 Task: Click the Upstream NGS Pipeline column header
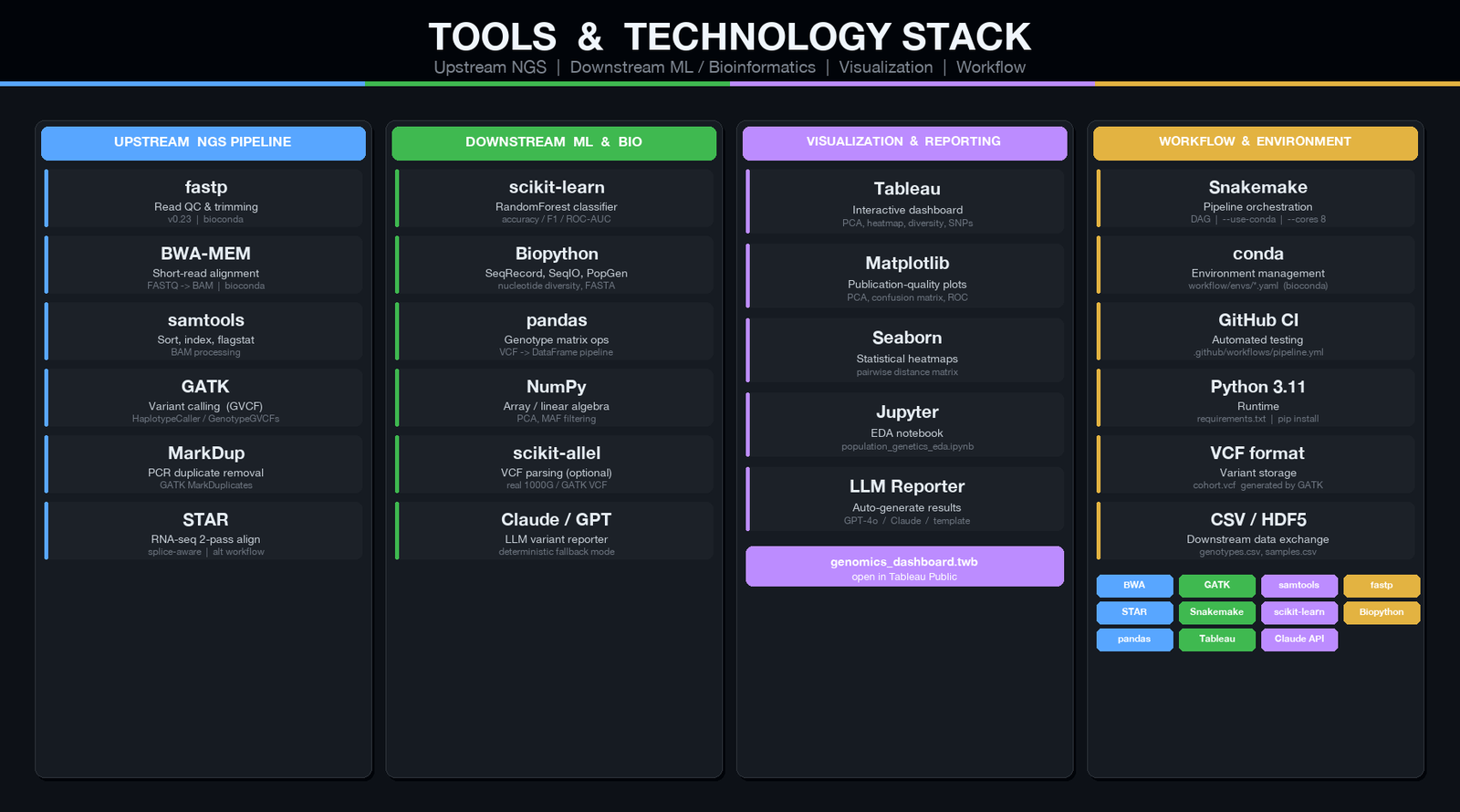(x=203, y=143)
